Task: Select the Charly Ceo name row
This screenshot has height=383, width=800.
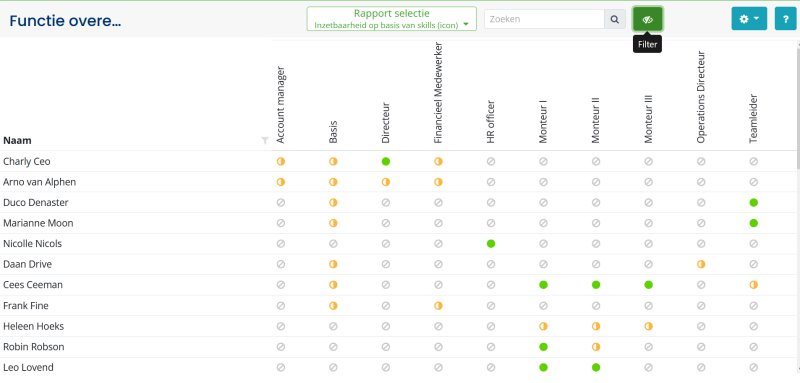Action: [x=27, y=162]
